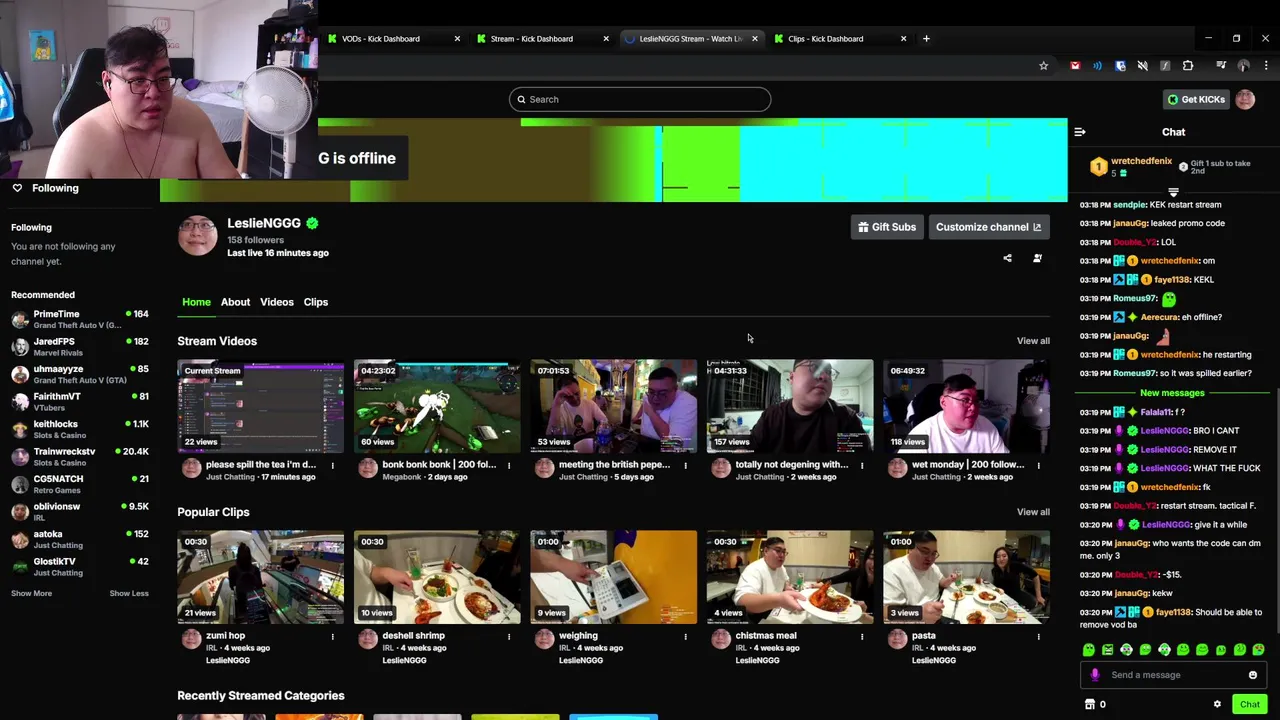The width and height of the screenshot is (1280, 720).
Task: Click the Get KICKs button
Action: [x=1195, y=99]
